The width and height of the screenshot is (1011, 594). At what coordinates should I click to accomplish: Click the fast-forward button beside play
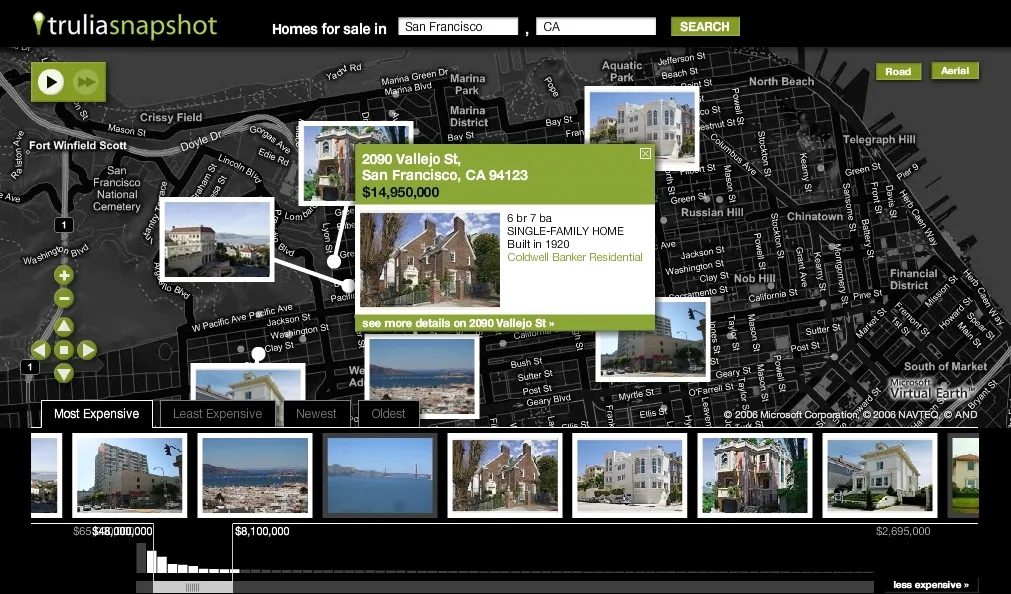click(x=85, y=82)
